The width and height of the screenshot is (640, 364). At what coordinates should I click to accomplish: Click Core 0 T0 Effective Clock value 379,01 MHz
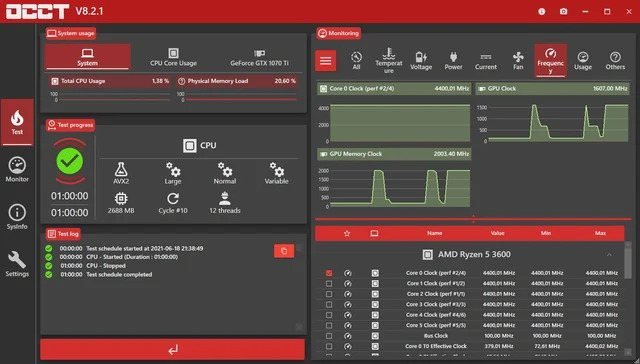pos(498,346)
